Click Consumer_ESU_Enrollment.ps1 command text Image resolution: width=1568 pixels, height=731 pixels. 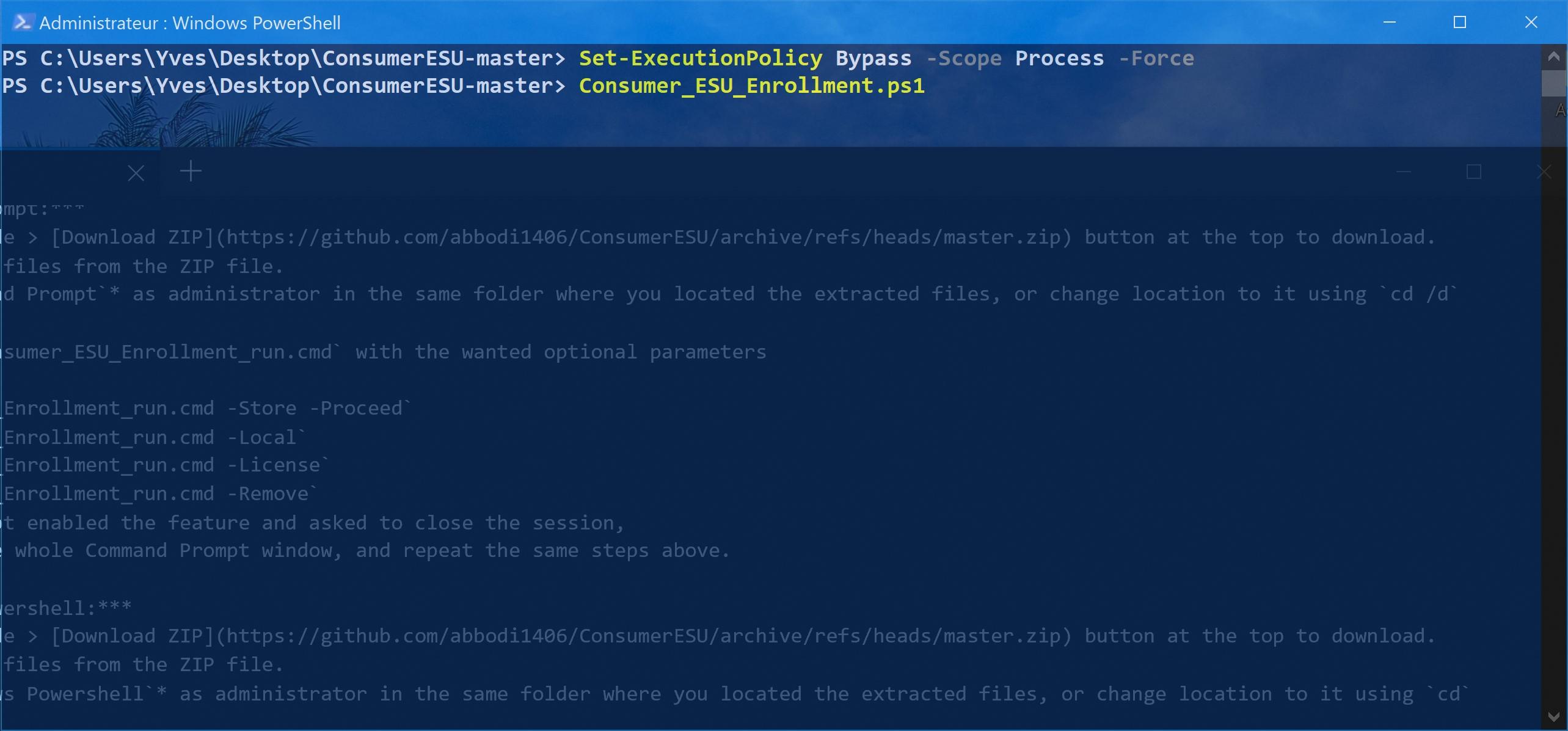(x=752, y=86)
